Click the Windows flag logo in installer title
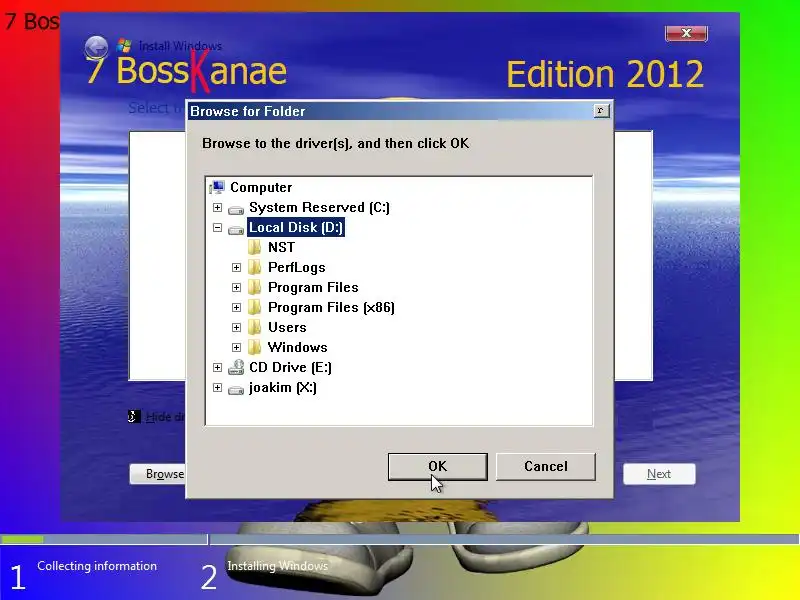The width and height of the screenshot is (800, 600). pos(123,45)
